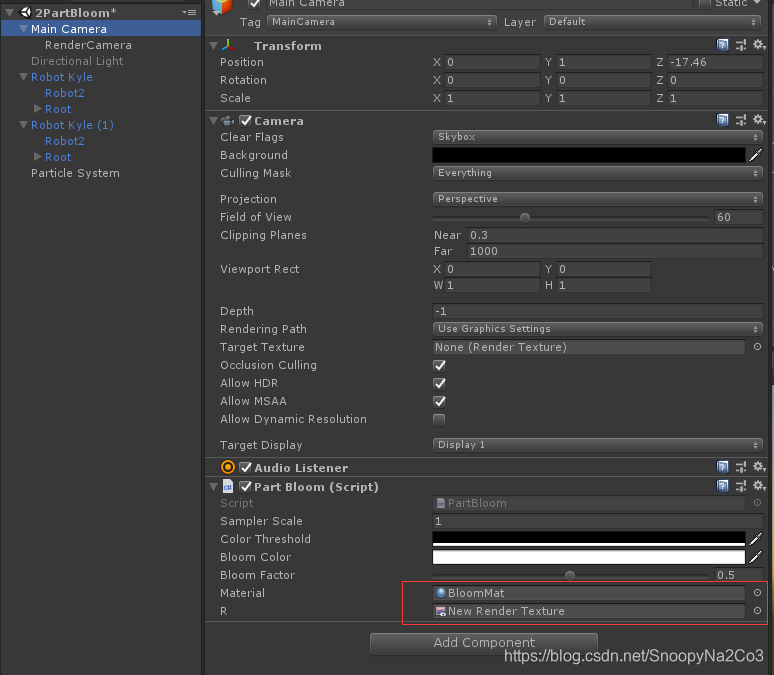Click Color Threshold eyedropper icon
Screen dimensions: 774x675
click(x=756, y=539)
